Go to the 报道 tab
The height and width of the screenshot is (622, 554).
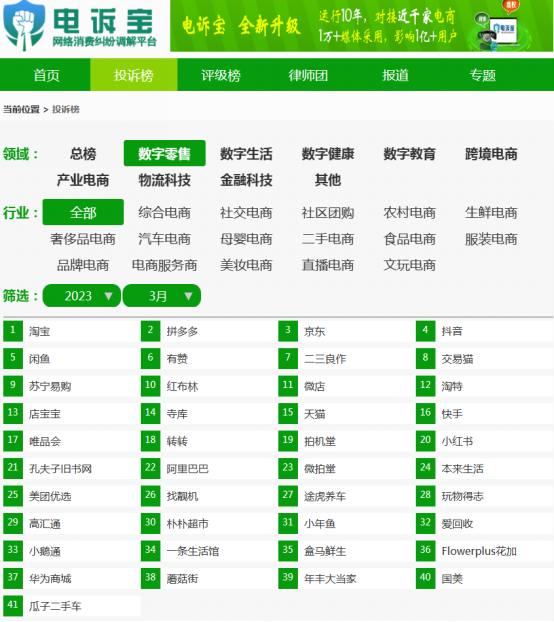(395, 75)
